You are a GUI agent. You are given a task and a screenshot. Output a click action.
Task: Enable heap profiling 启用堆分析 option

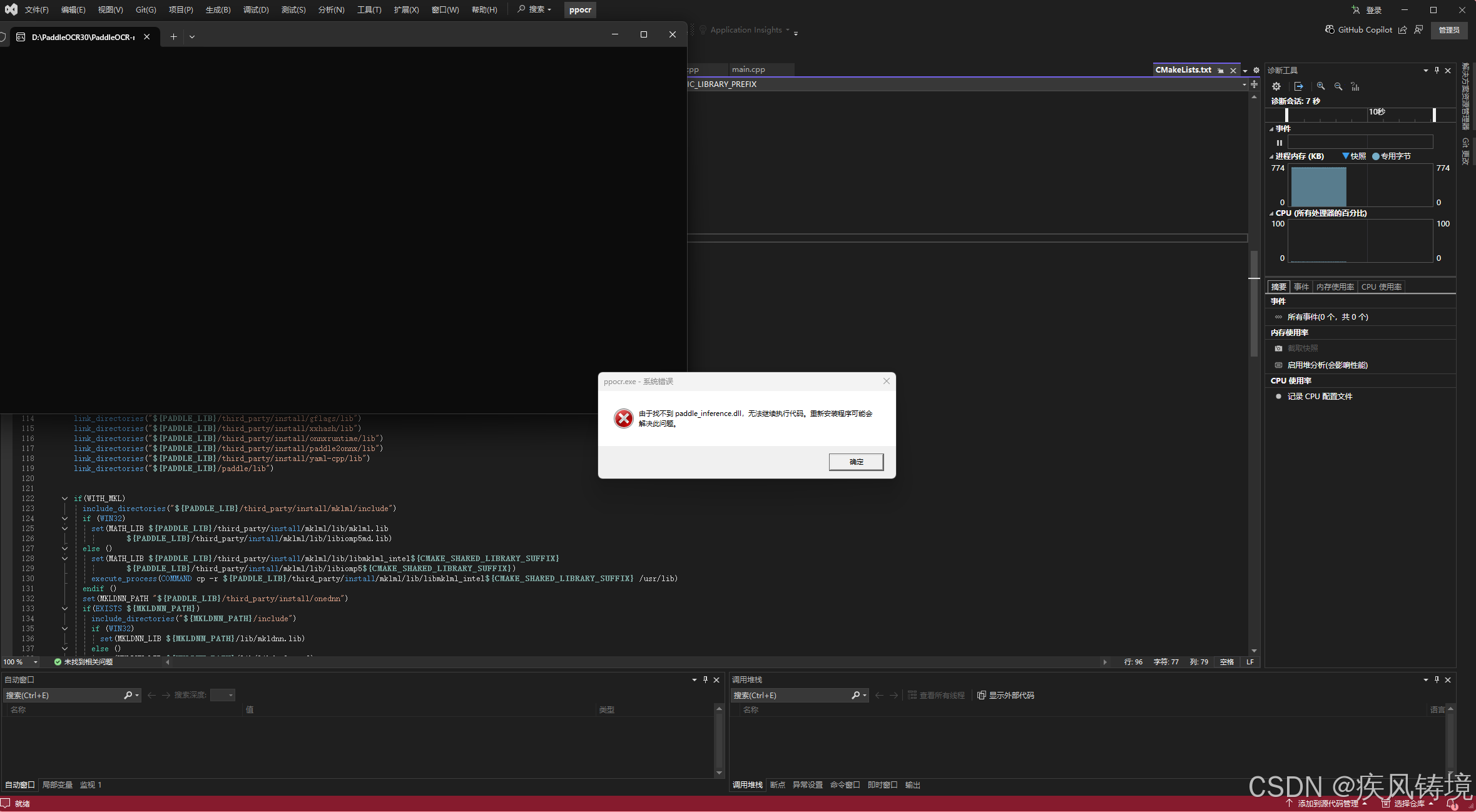[1326, 365]
